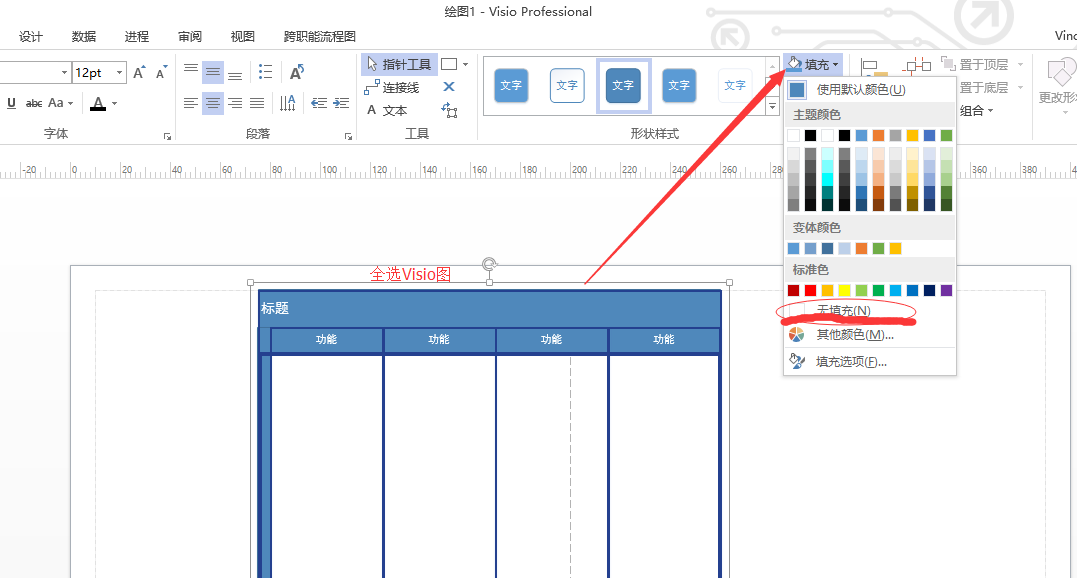This screenshot has height=578, width=1077.
Task: Click the rotate text icon
Action: click(x=297, y=71)
